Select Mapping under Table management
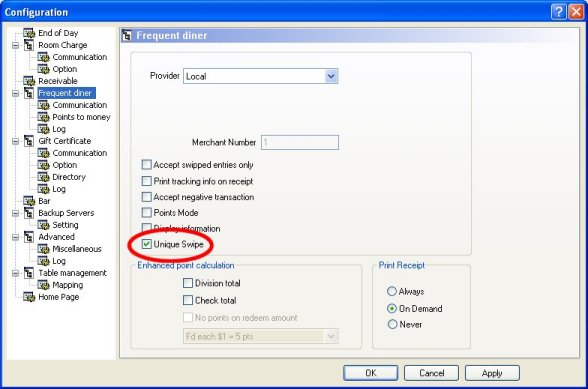 pyautogui.click(x=68, y=285)
